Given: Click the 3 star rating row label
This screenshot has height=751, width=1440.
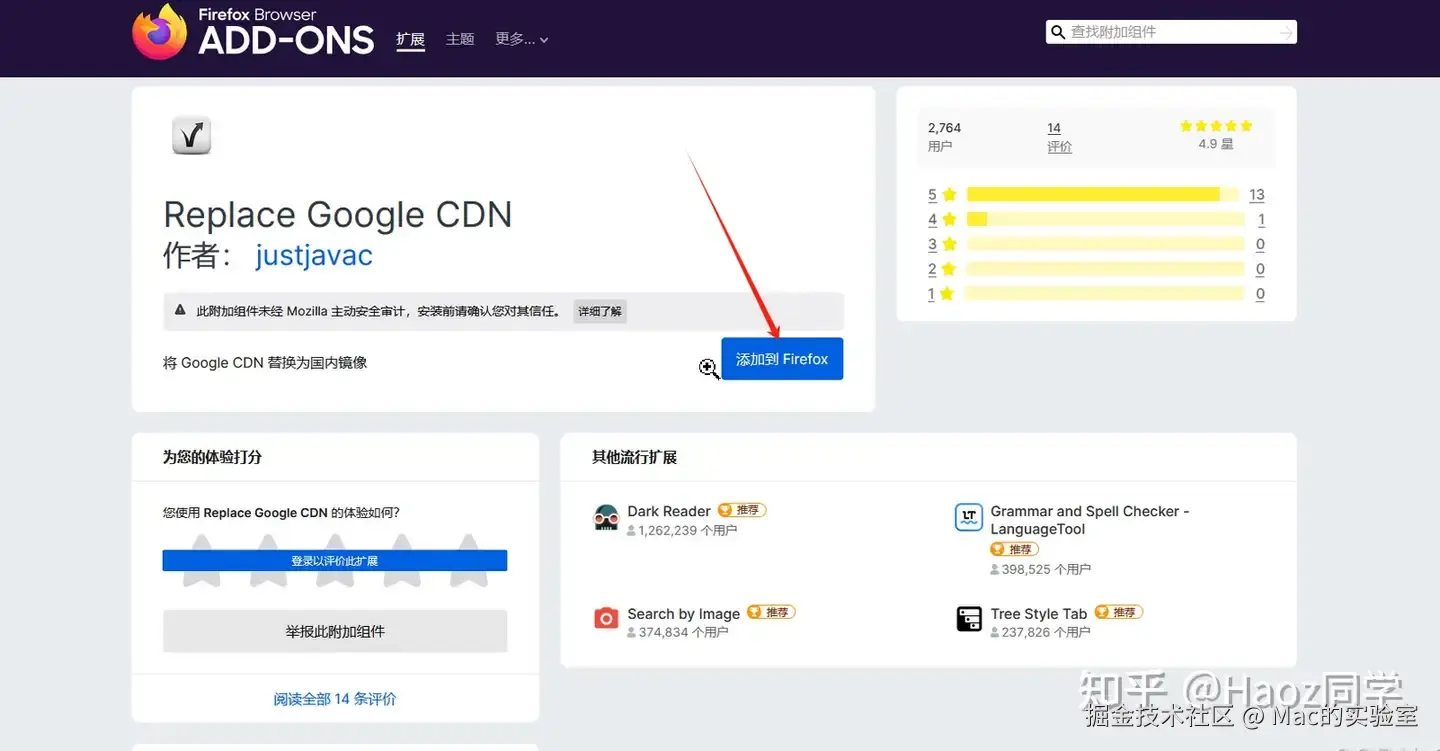Looking at the screenshot, I should point(942,244).
